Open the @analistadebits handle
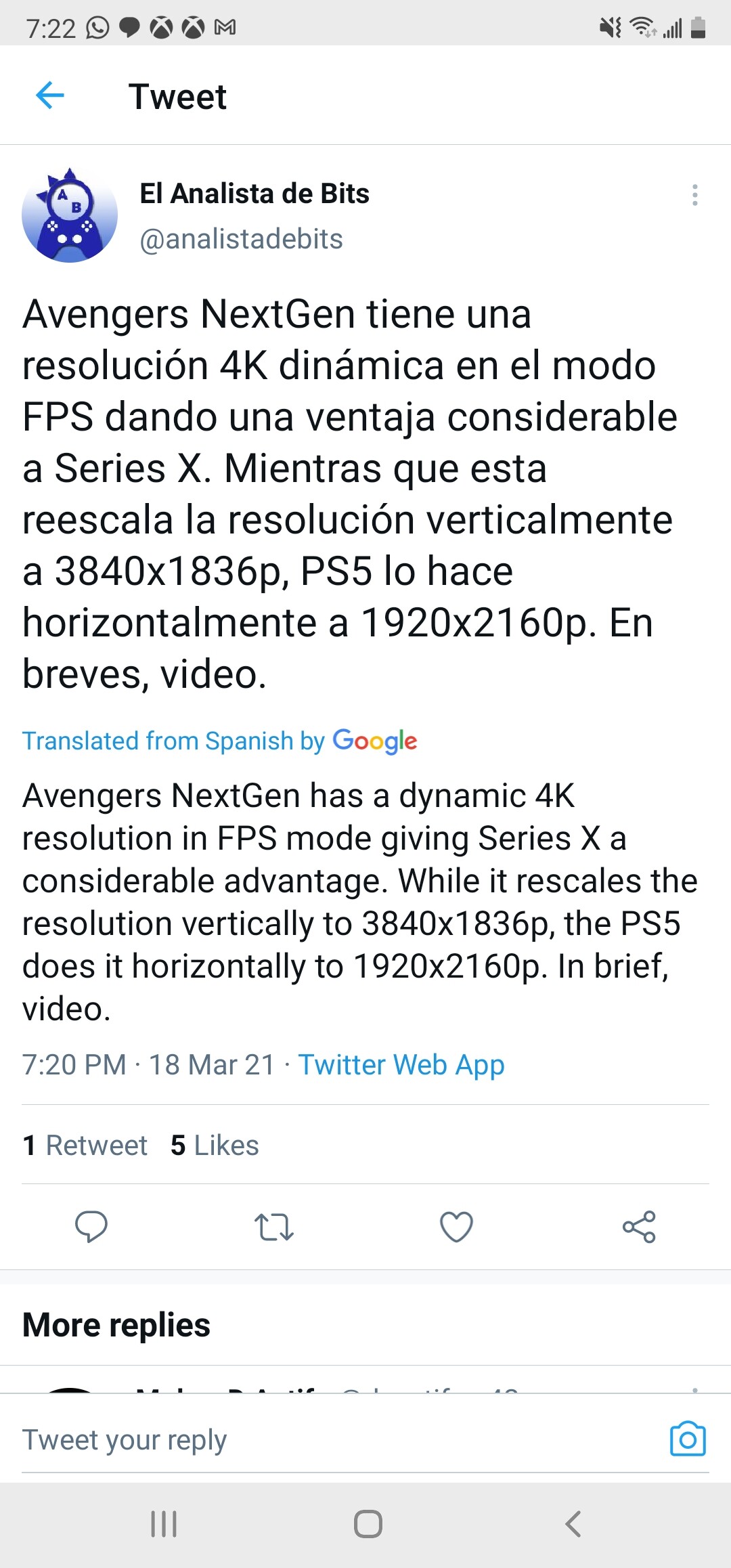731x1568 pixels. [241, 239]
